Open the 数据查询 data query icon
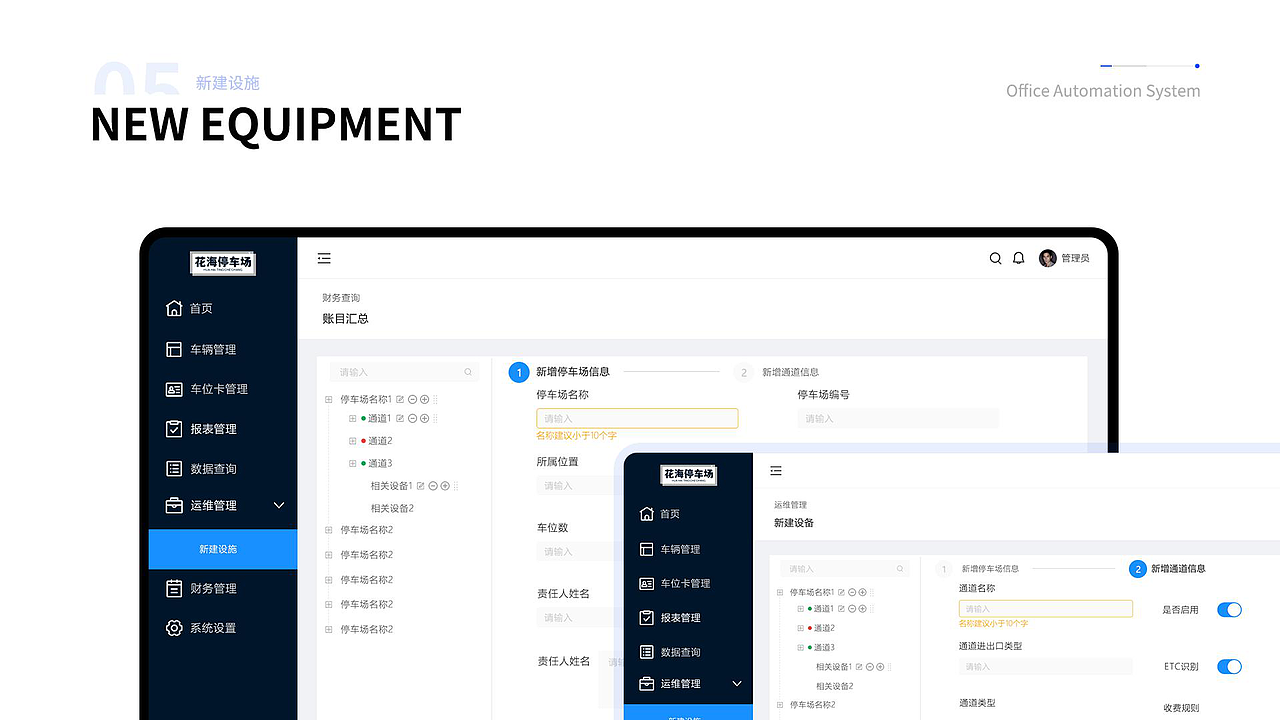Image resolution: width=1280 pixels, height=720 pixels. coord(172,468)
